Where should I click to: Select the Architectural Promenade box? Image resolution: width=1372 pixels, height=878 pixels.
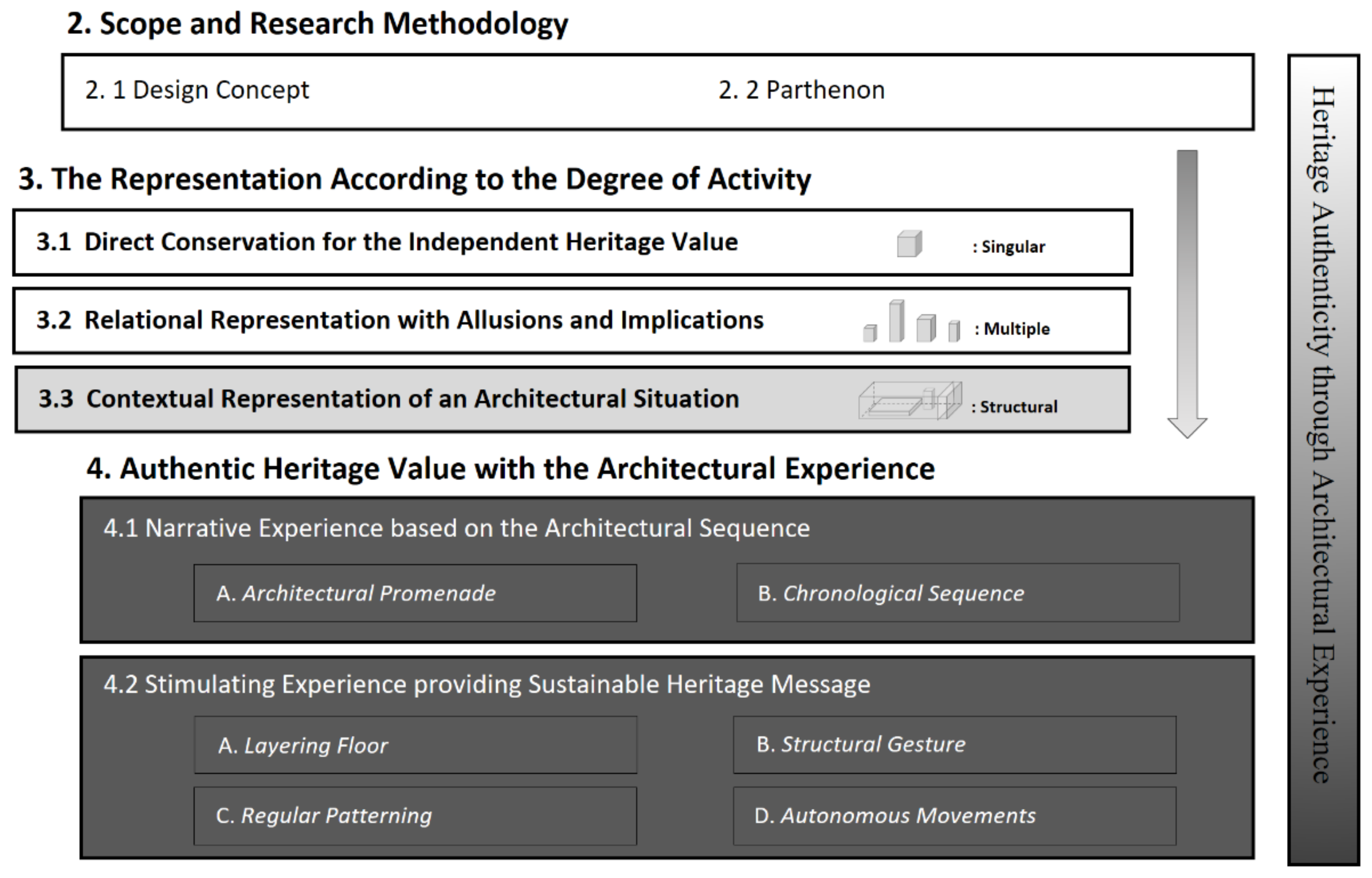click(415, 593)
